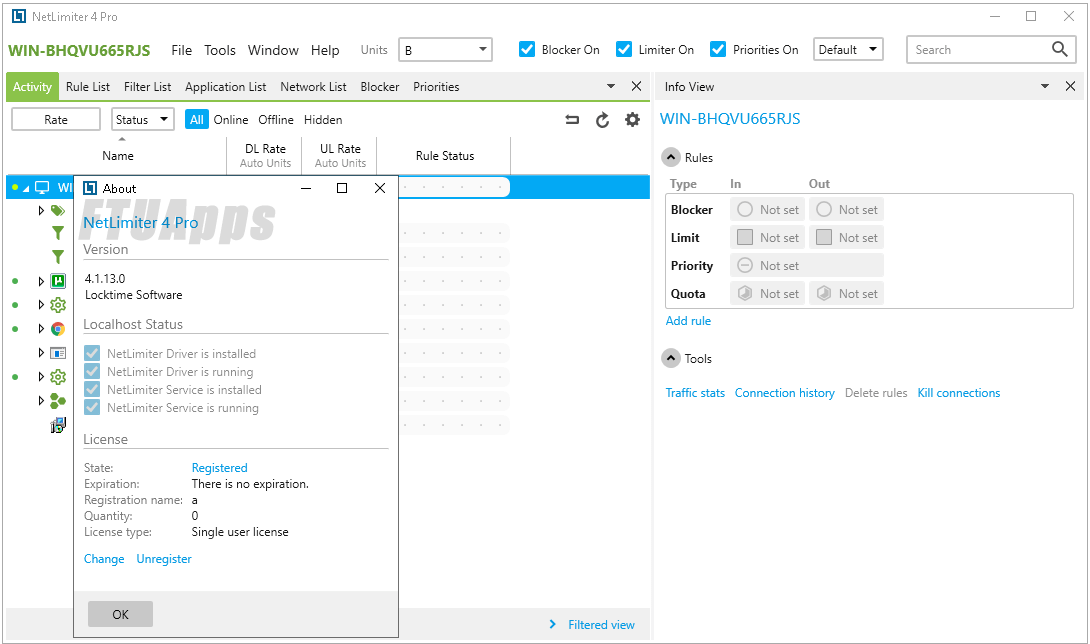Collapse the Tools section chevron

pos(670,358)
